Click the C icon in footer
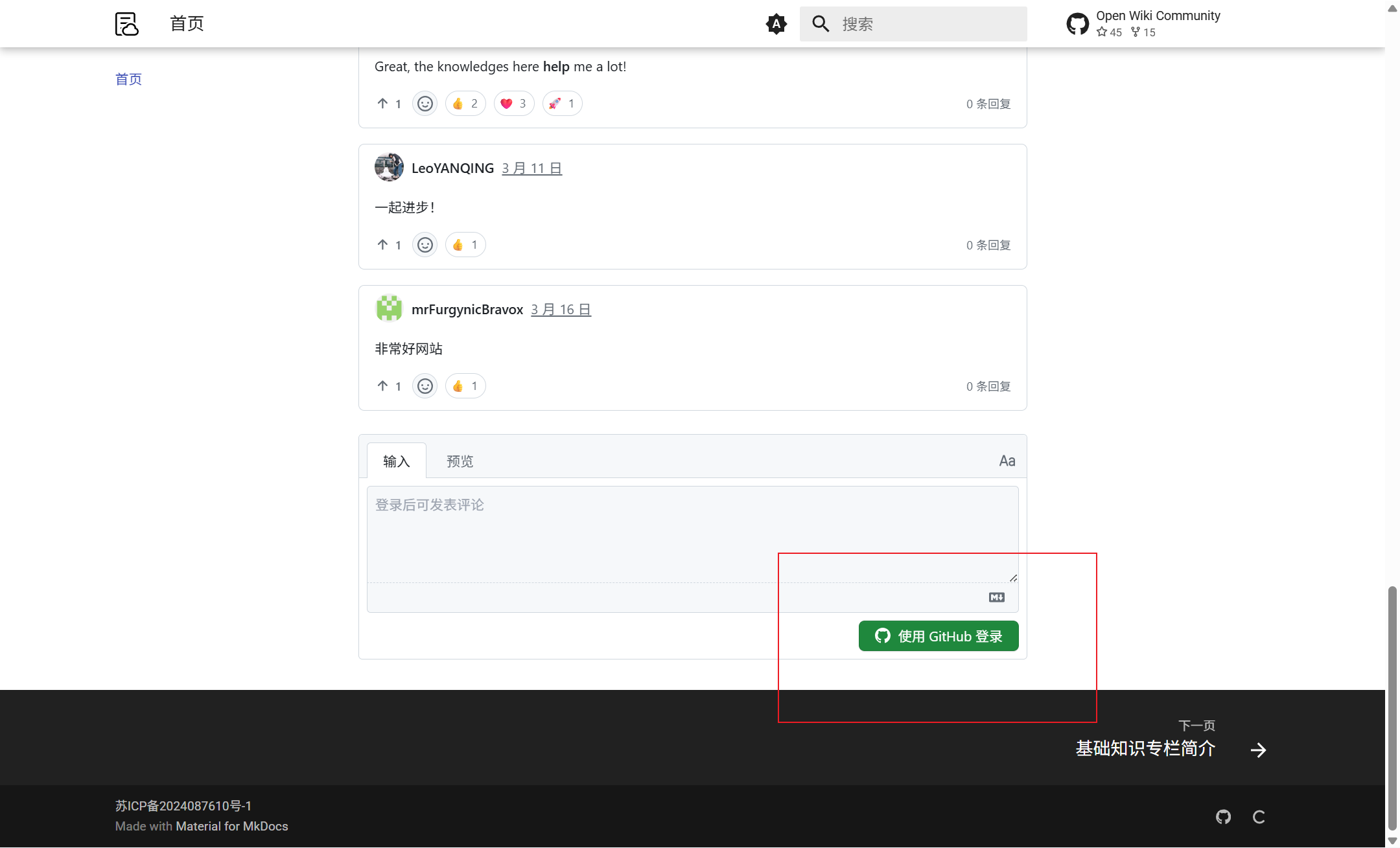This screenshot has width=1400, height=848. click(1259, 817)
